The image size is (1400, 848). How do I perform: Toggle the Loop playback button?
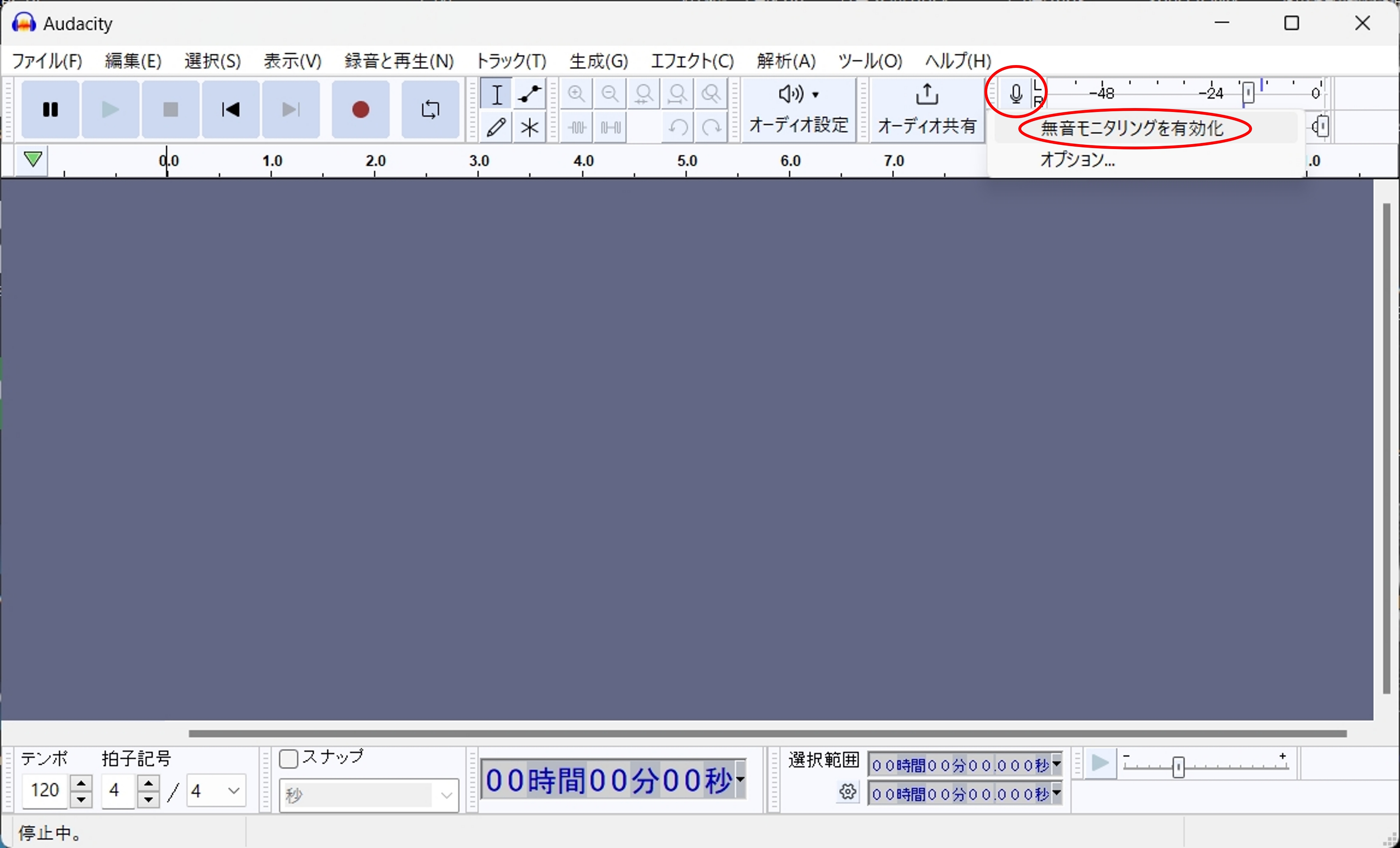coord(430,109)
